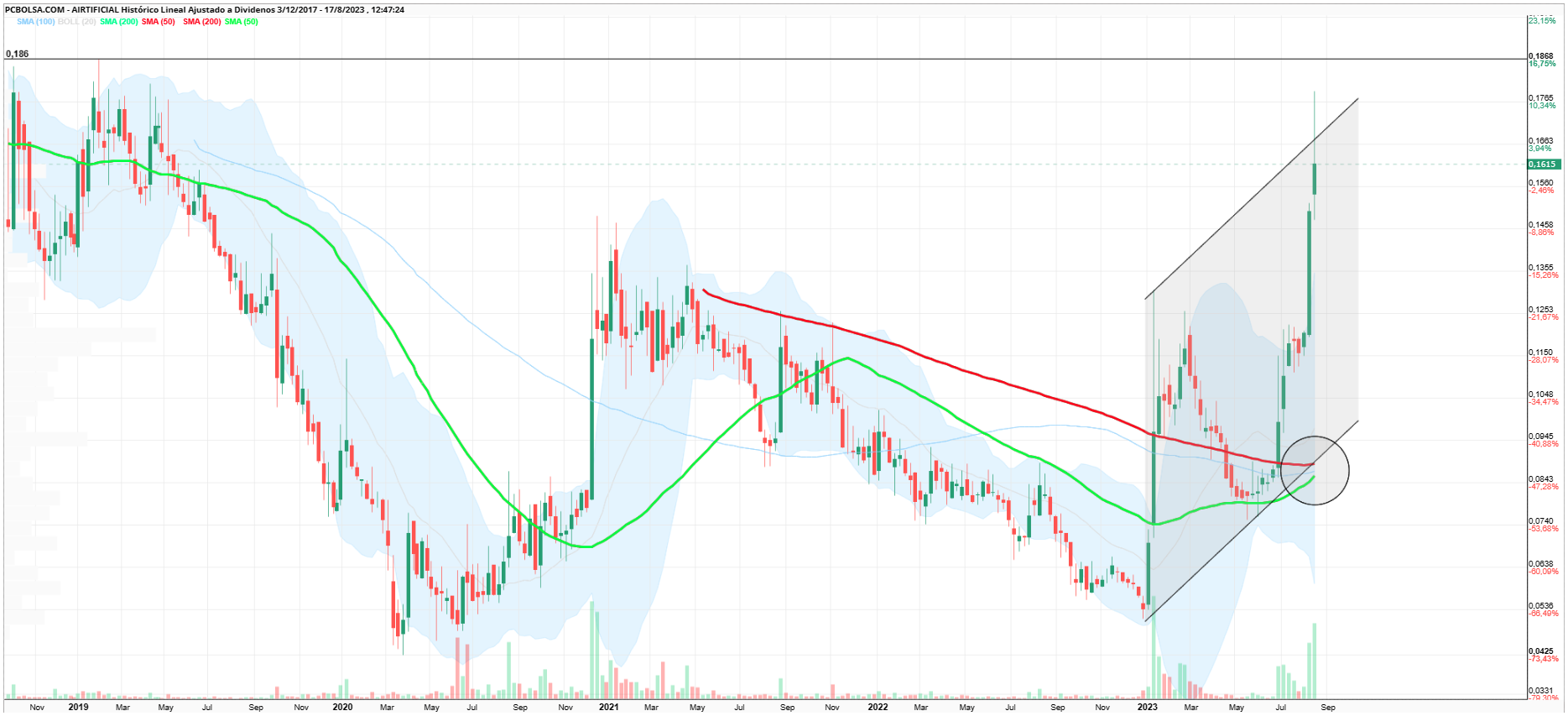The width and height of the screenshot is (1568, 716).
Task: Click the 0,1150 price axis label
Action: click(x=1541, y=353)
